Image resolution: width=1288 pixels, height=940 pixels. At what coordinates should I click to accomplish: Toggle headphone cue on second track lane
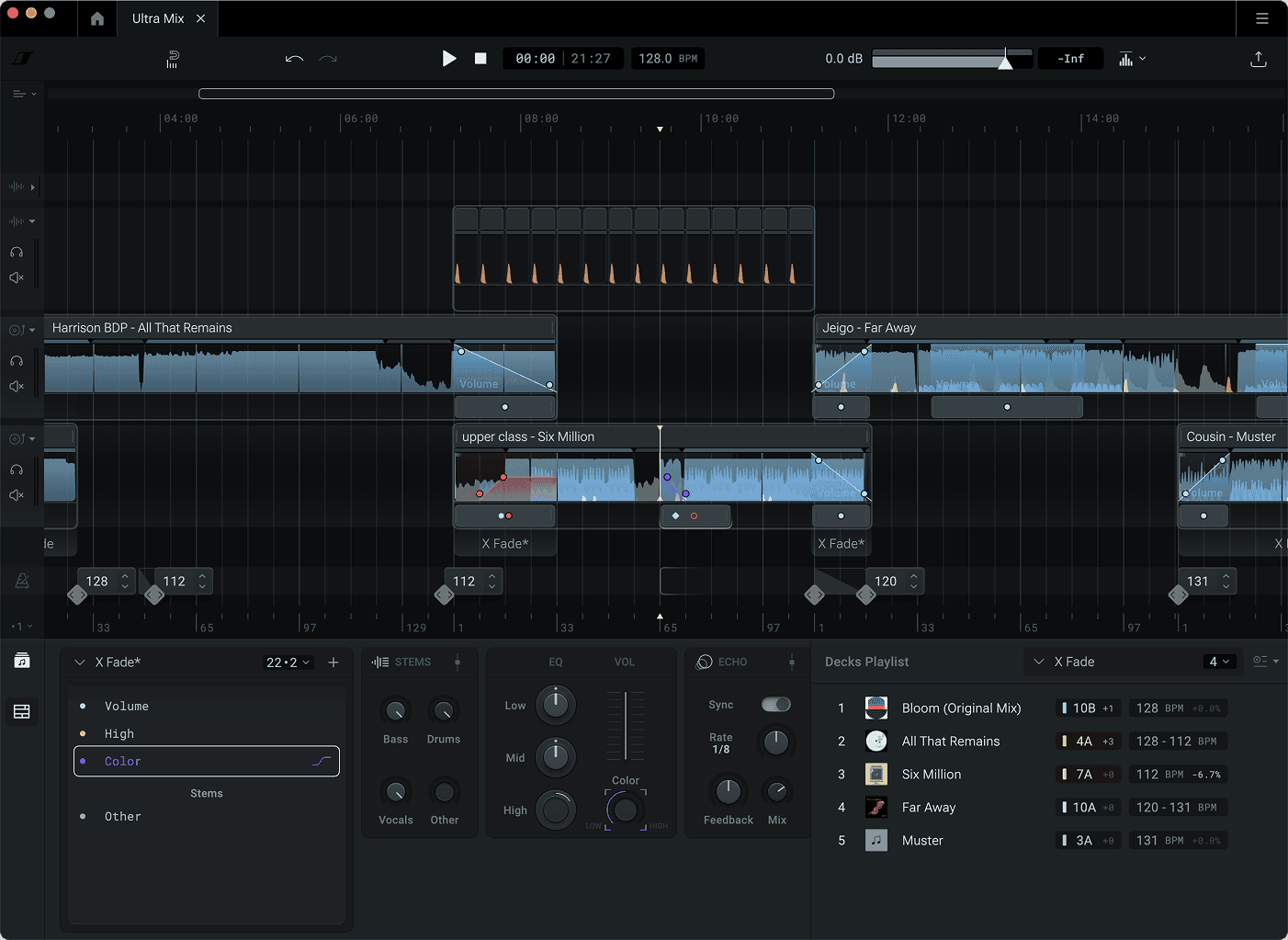click(17, 470)
